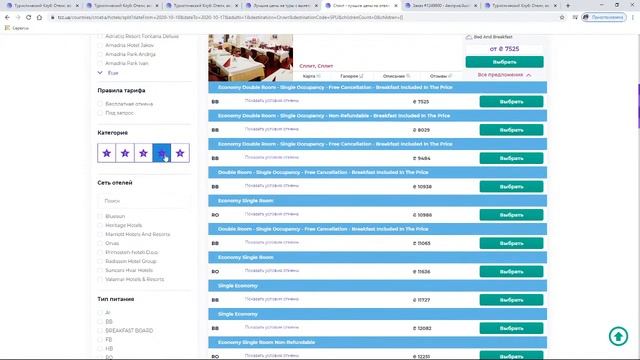Show cancellation terms for the 10938 offer
This screenshot has height=360, width=640.
(x=271, y=186)
